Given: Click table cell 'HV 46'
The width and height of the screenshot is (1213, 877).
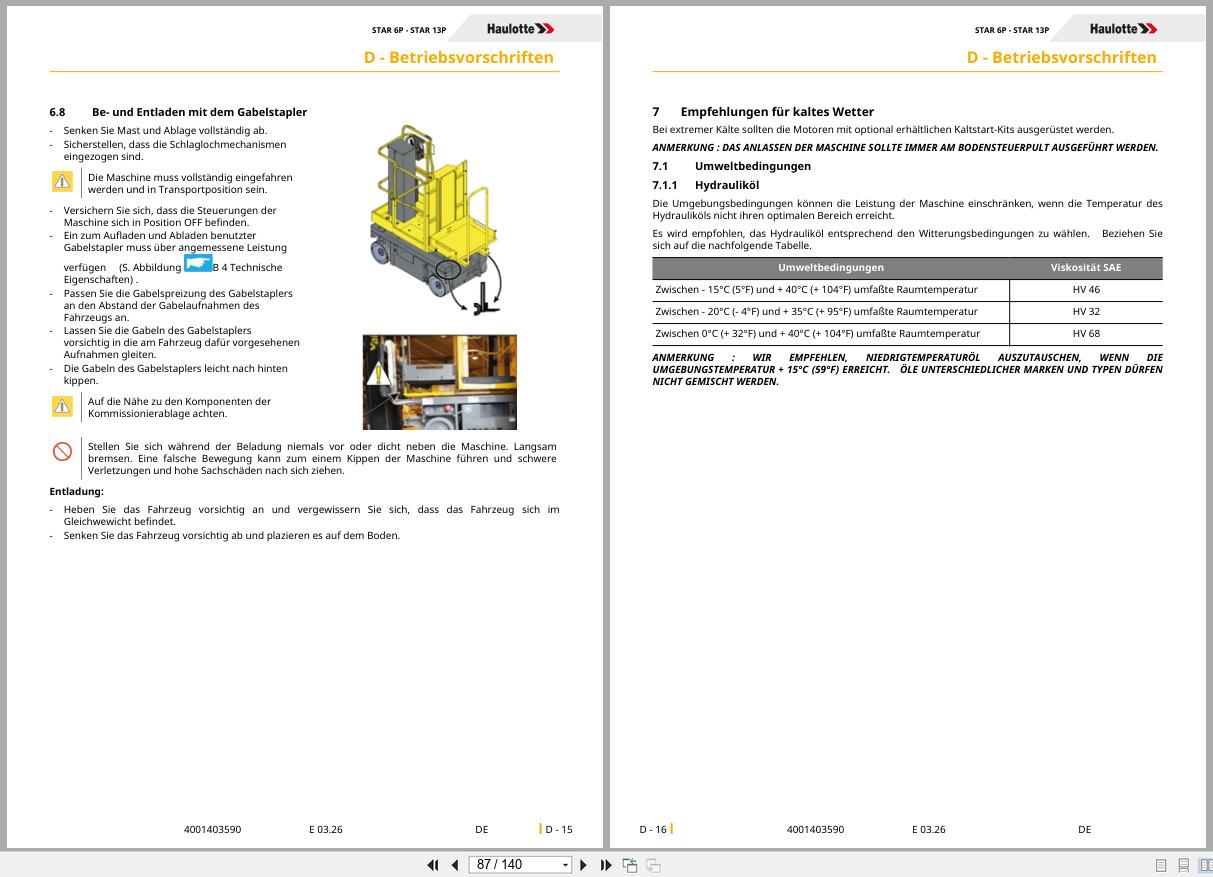Looking at the screenshot, I should coord(1086,289).
